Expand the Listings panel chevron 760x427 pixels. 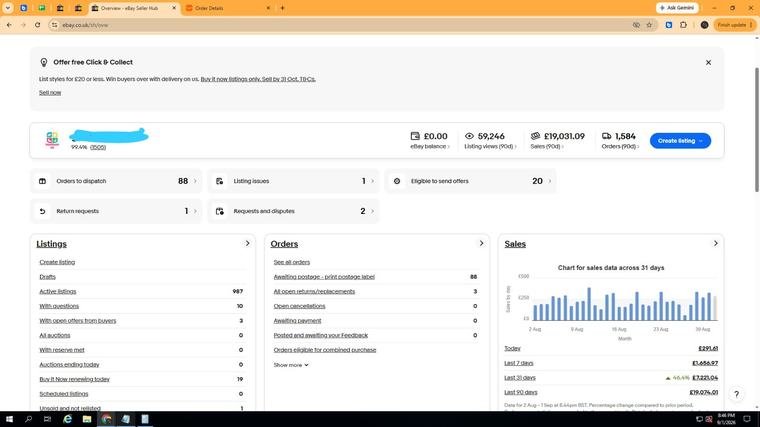click(x=247, y=243)
